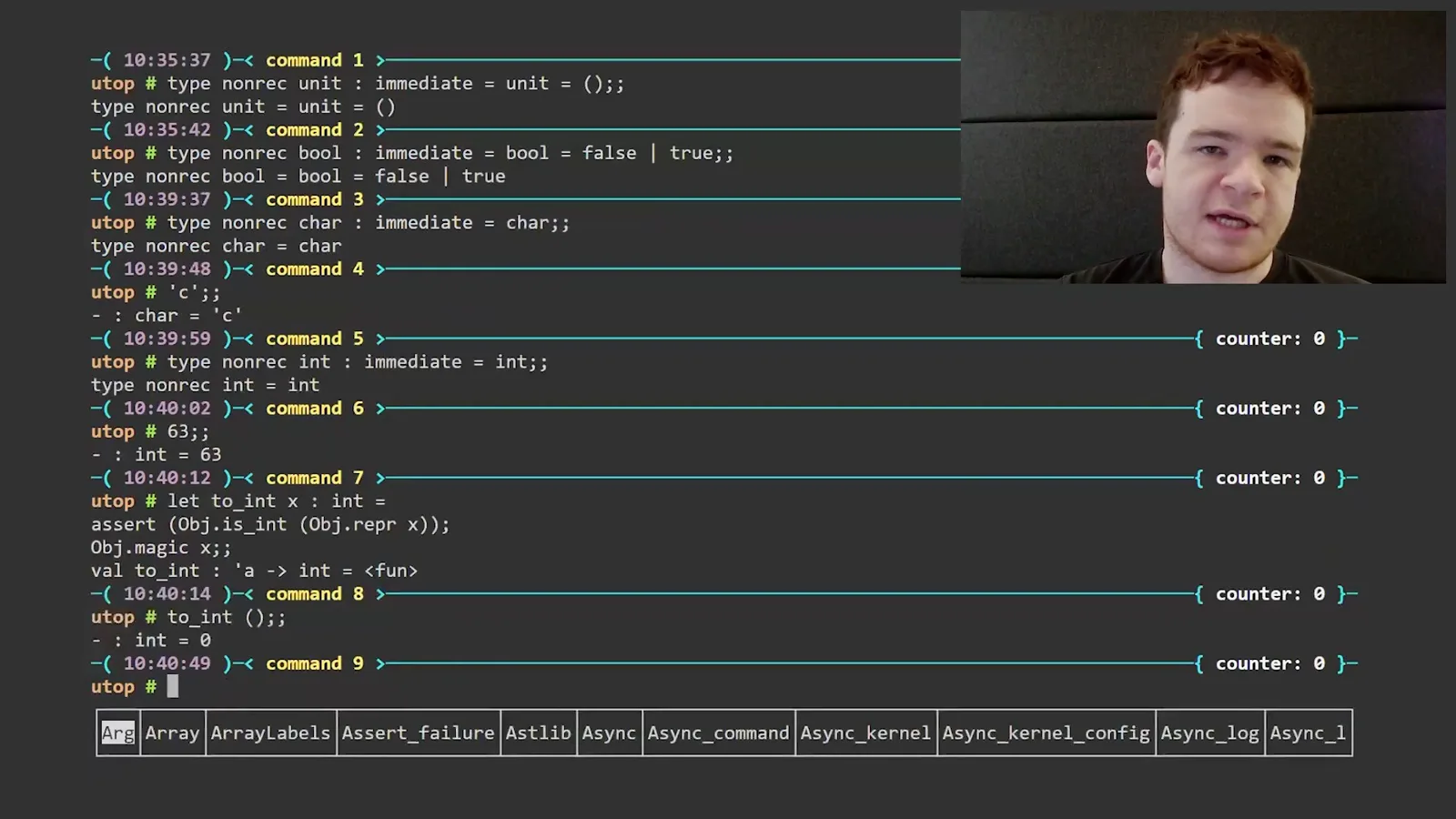The image size is (1456, 819).
Task: Click 'type nonrec char : immediate = char;;' input
Action: click(x=330, y=222)
